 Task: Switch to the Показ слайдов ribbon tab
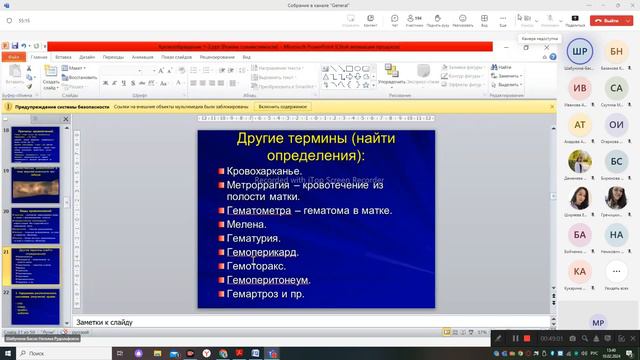click(x=176, y=57)
